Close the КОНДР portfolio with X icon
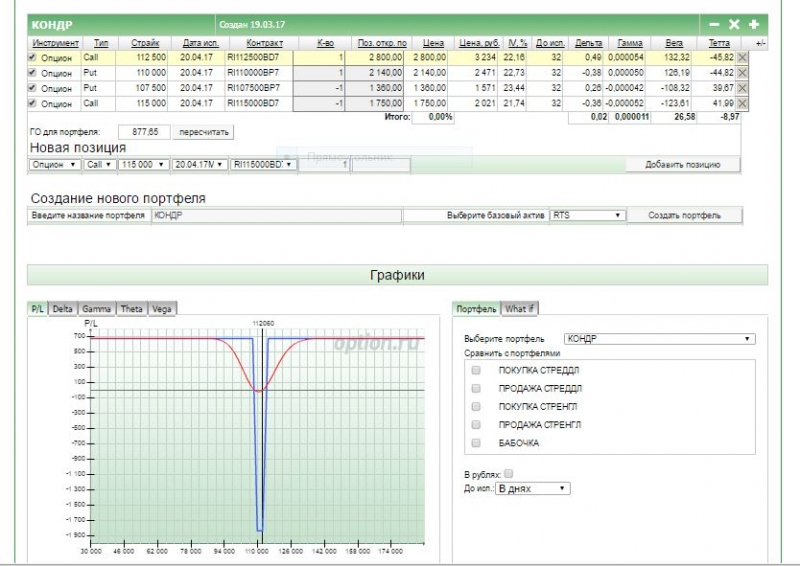The image size is (800, 566). (734, 24)
